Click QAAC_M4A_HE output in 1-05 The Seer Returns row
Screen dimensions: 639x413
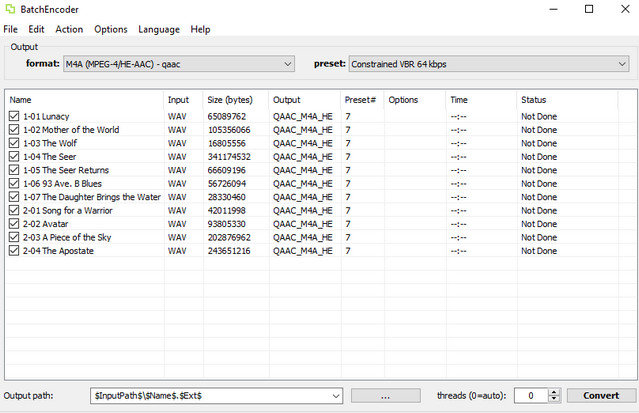(303, 170)
